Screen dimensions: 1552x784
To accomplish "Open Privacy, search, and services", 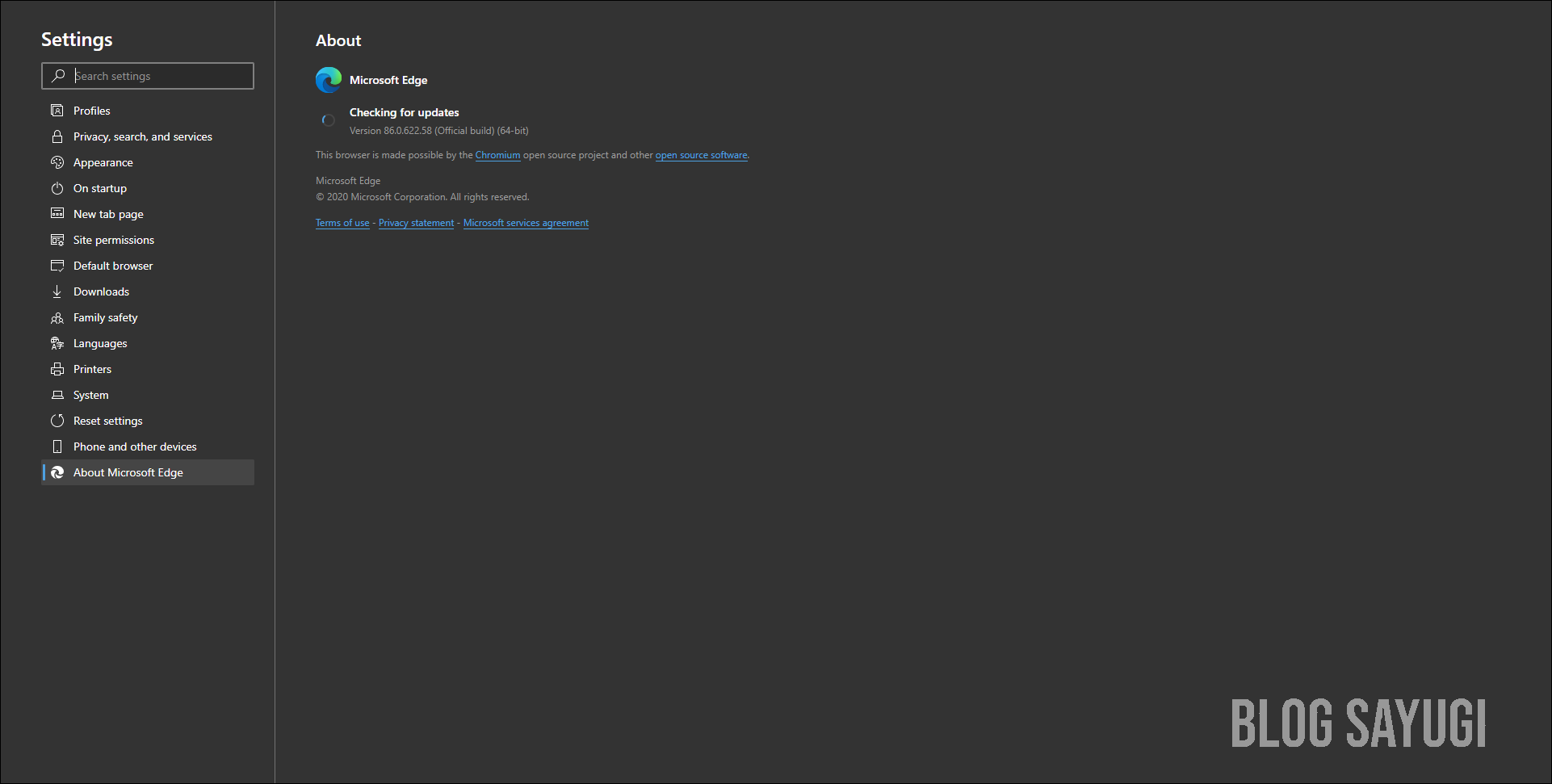I will pos(143,136).
